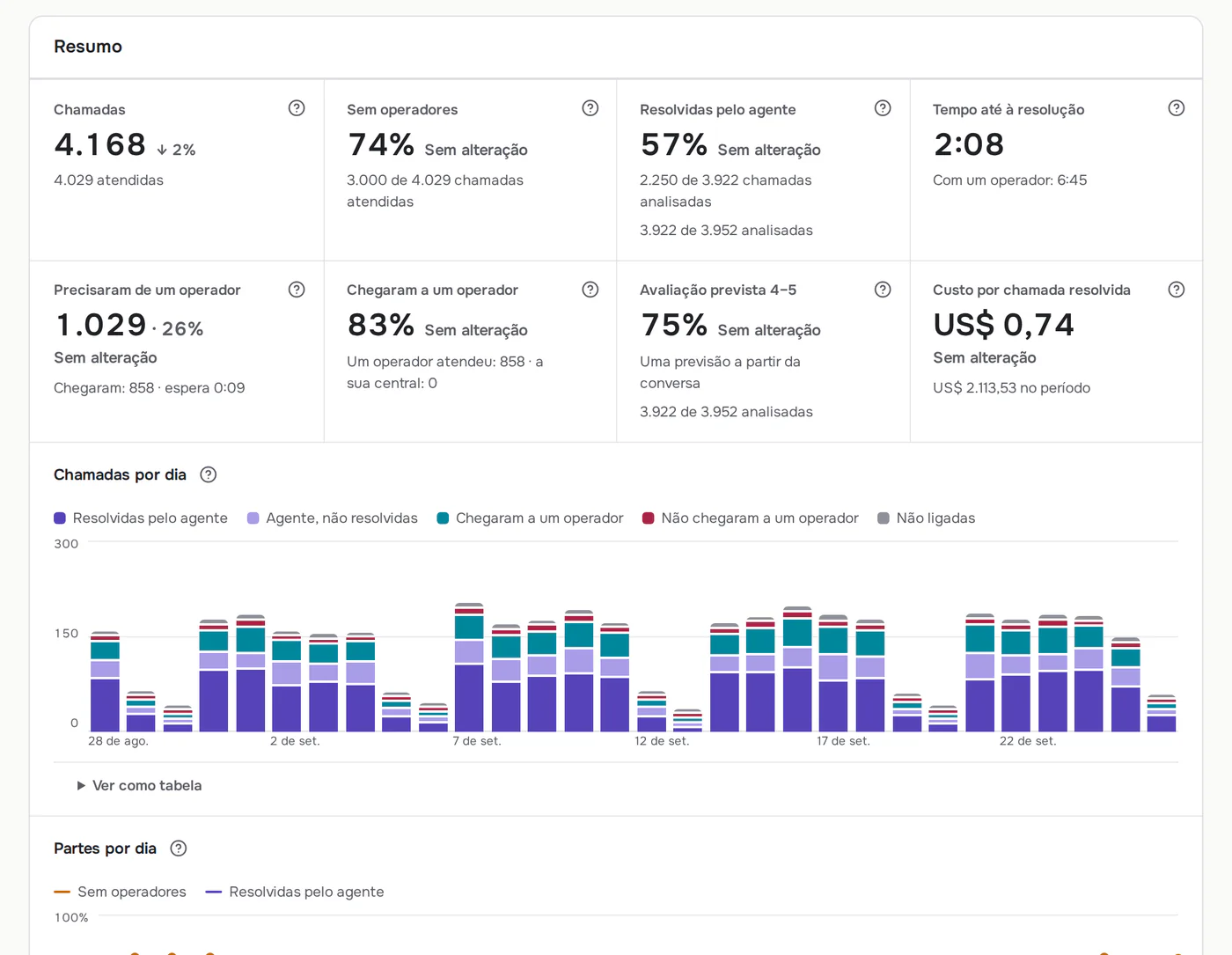
Task: Toggle Chegaram a um operador legend item
Action: click(531, 518)
